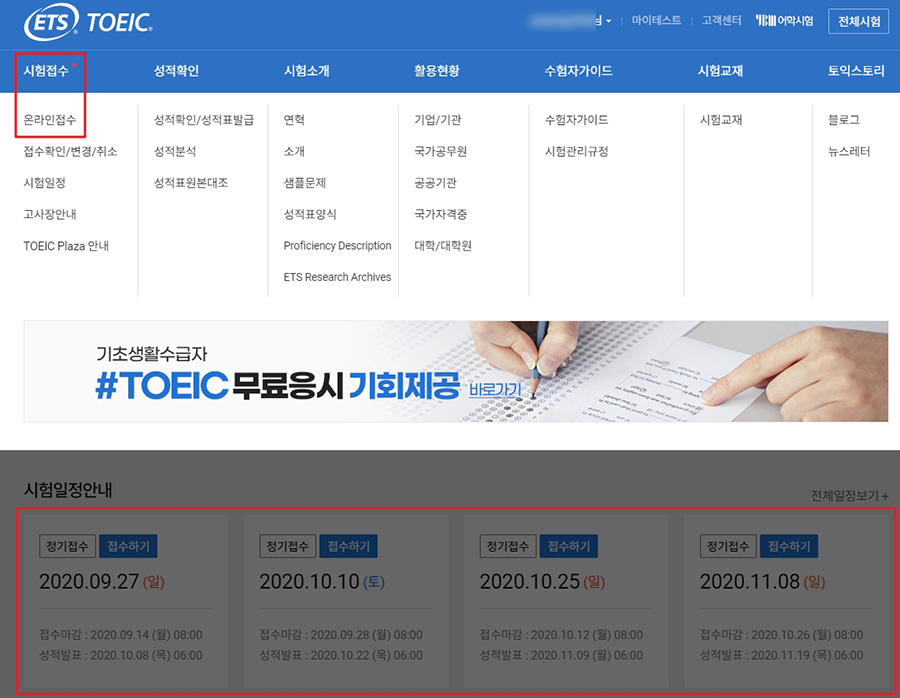Choose 국가공무원 submenu item
This screenshot has width=900, height=698.
pyautogui.click(x=440, y=151)
